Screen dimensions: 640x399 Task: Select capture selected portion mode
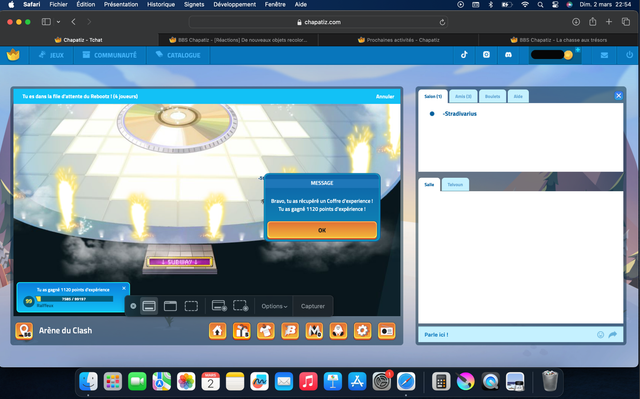coord(191,306)
